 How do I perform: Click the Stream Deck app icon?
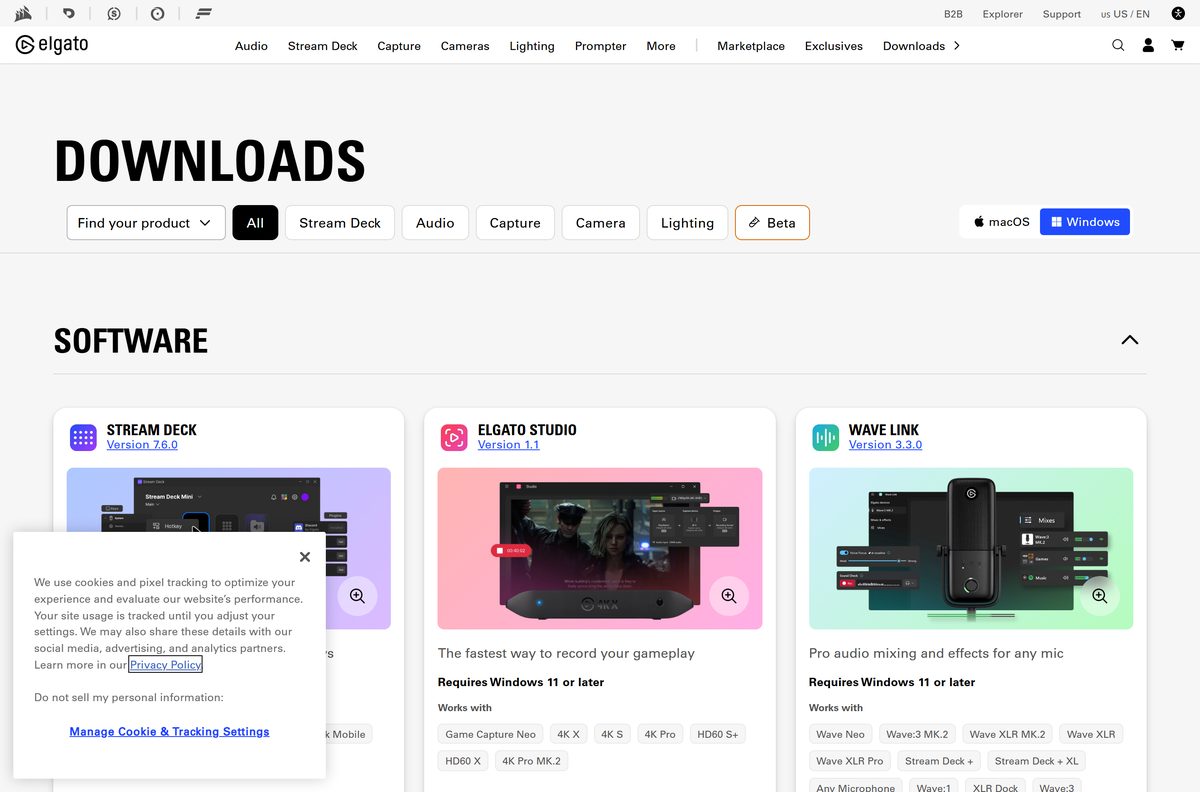point(83,437)
